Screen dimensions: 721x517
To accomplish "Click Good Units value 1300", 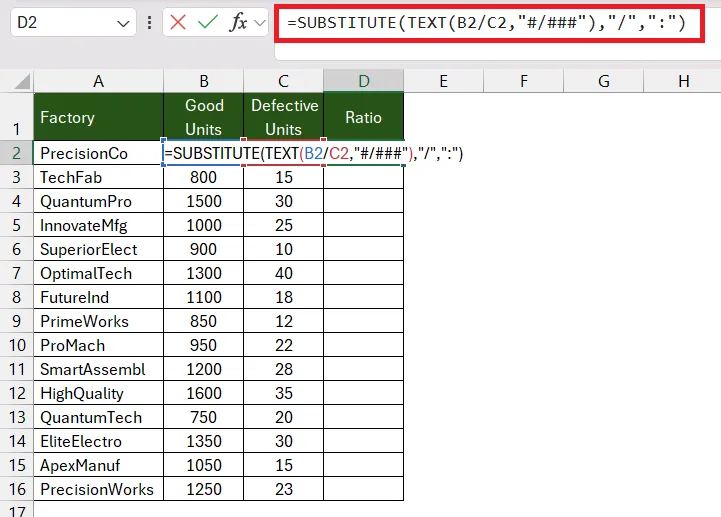I will pyautogui.click(x=204, y=273).
